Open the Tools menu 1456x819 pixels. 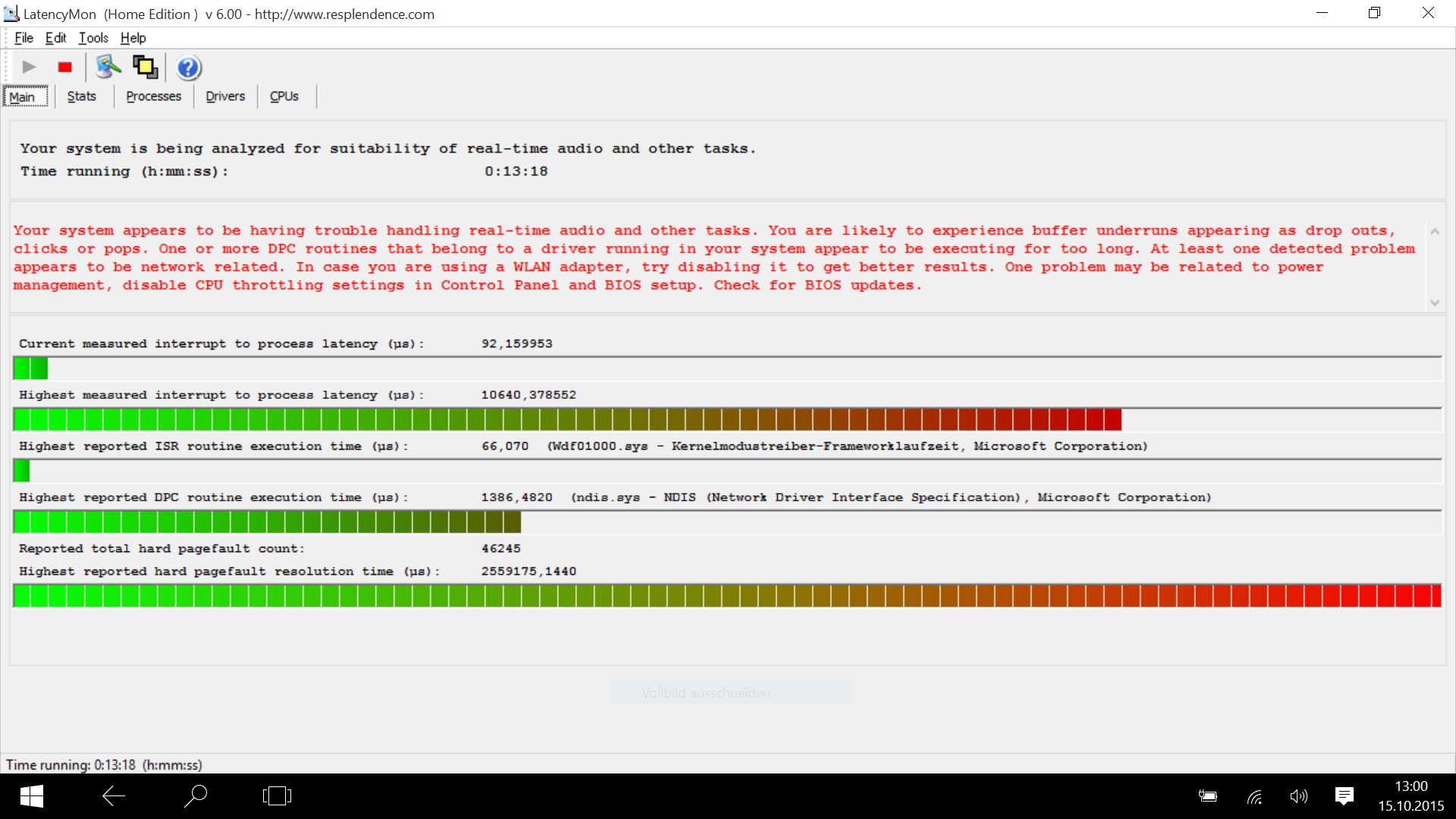pos(93,38)
